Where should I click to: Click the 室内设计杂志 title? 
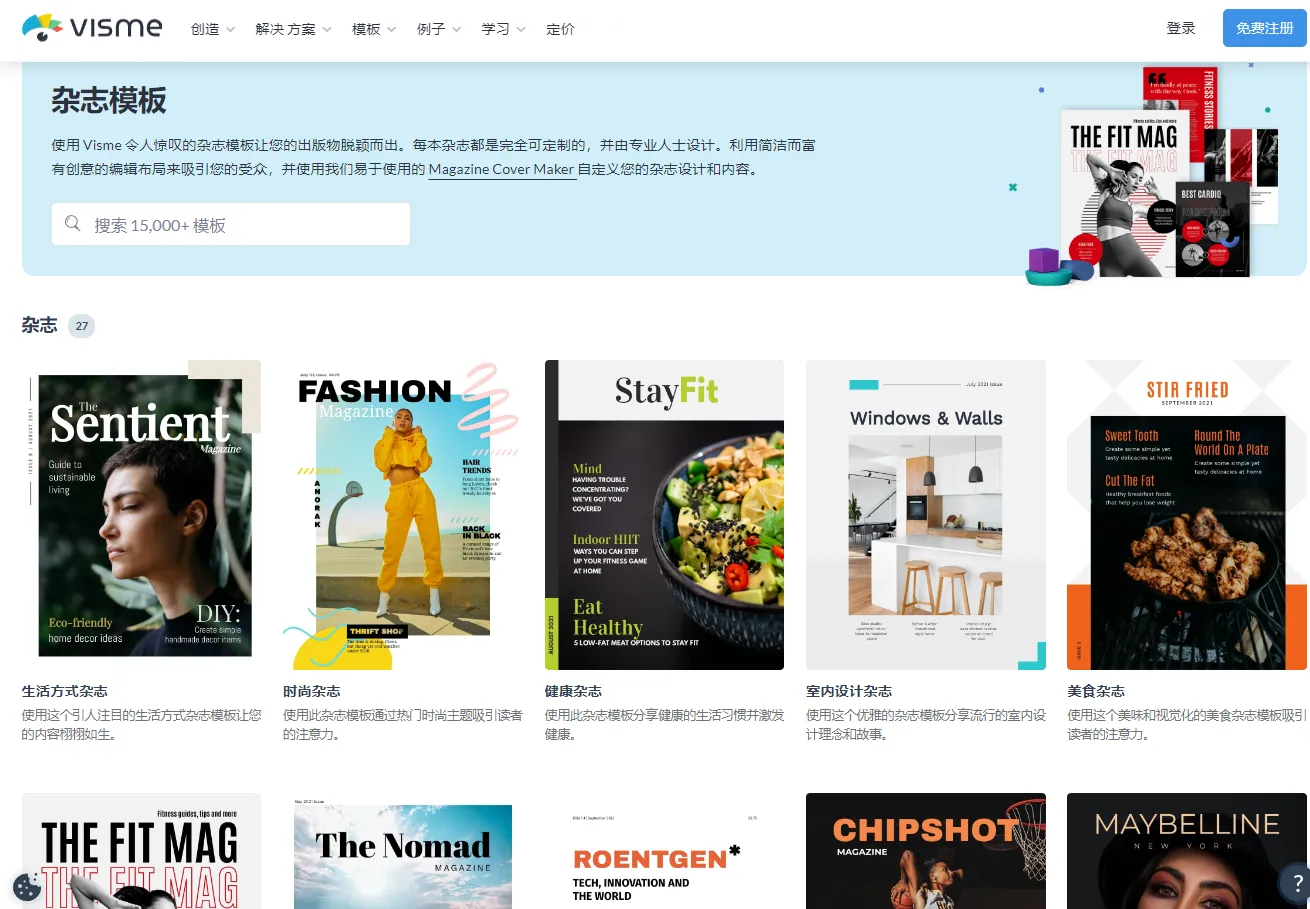coord(849,691)
